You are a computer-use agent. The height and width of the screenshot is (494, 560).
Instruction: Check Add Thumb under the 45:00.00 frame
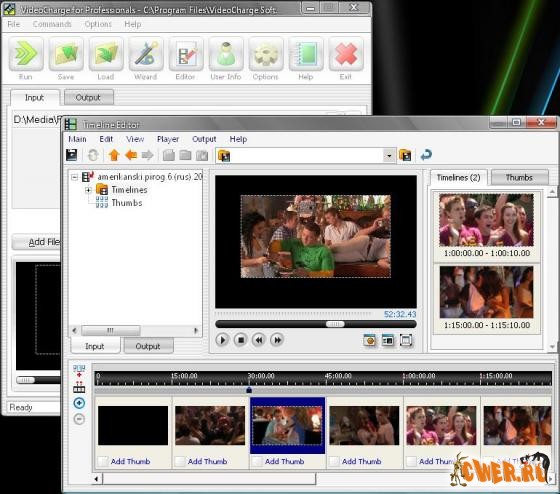click(x=334, y=461)
